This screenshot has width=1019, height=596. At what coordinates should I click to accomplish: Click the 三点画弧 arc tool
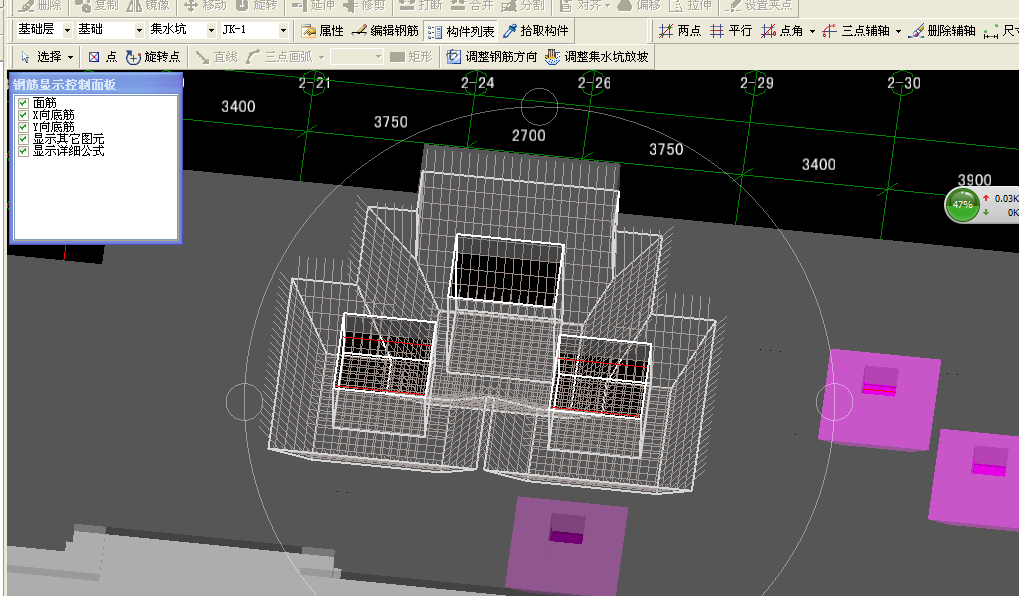pos(279,57)
